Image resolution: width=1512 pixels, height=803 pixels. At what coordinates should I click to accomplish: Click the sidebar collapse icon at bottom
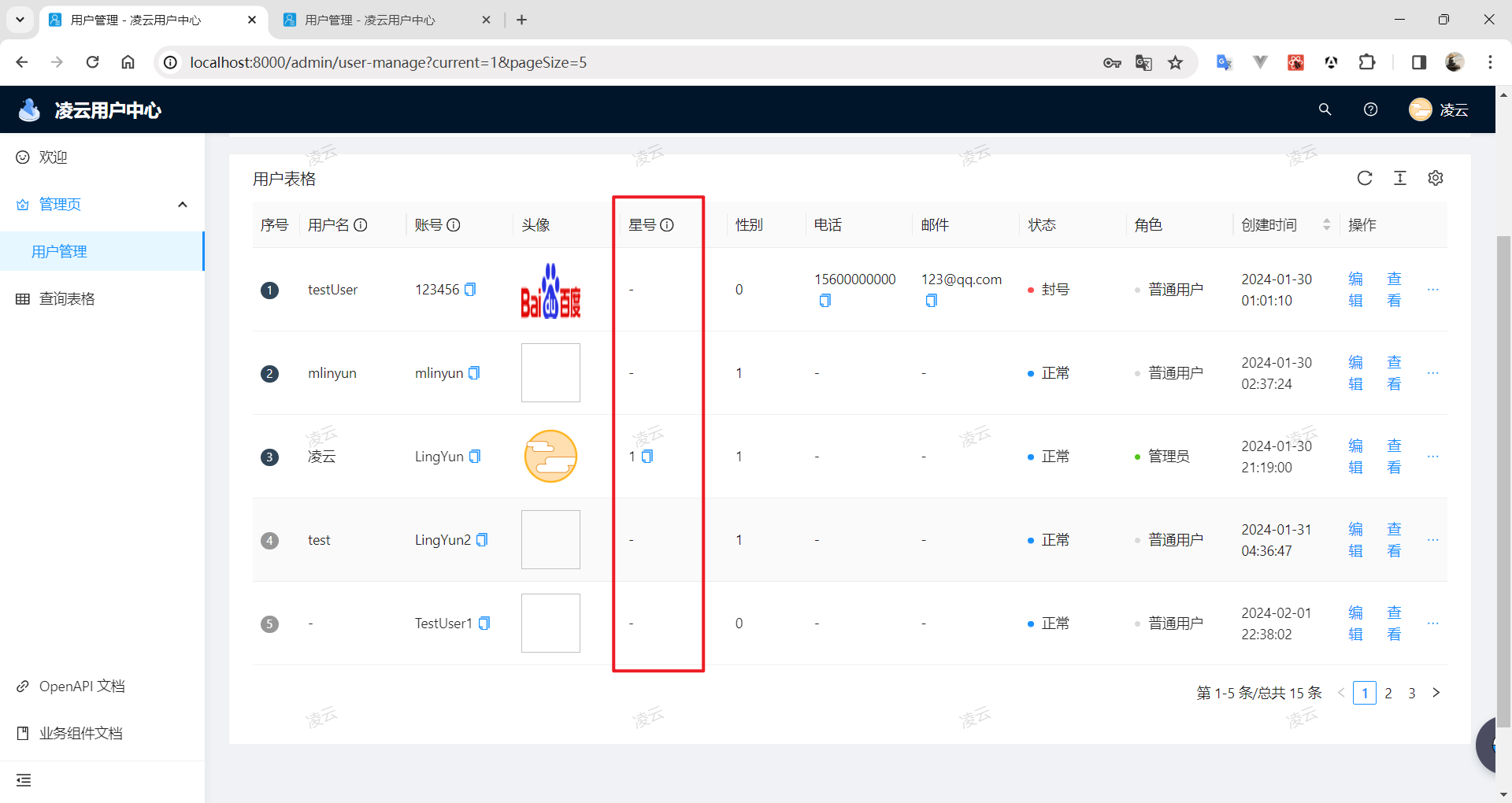pyautogui.click(x=24, y=780)
